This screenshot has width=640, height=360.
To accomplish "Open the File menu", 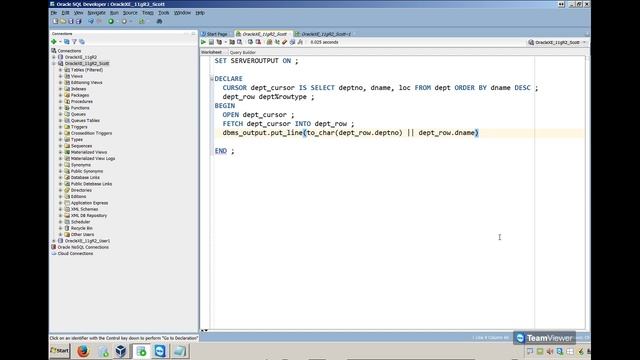I will (x=54, y=13).
